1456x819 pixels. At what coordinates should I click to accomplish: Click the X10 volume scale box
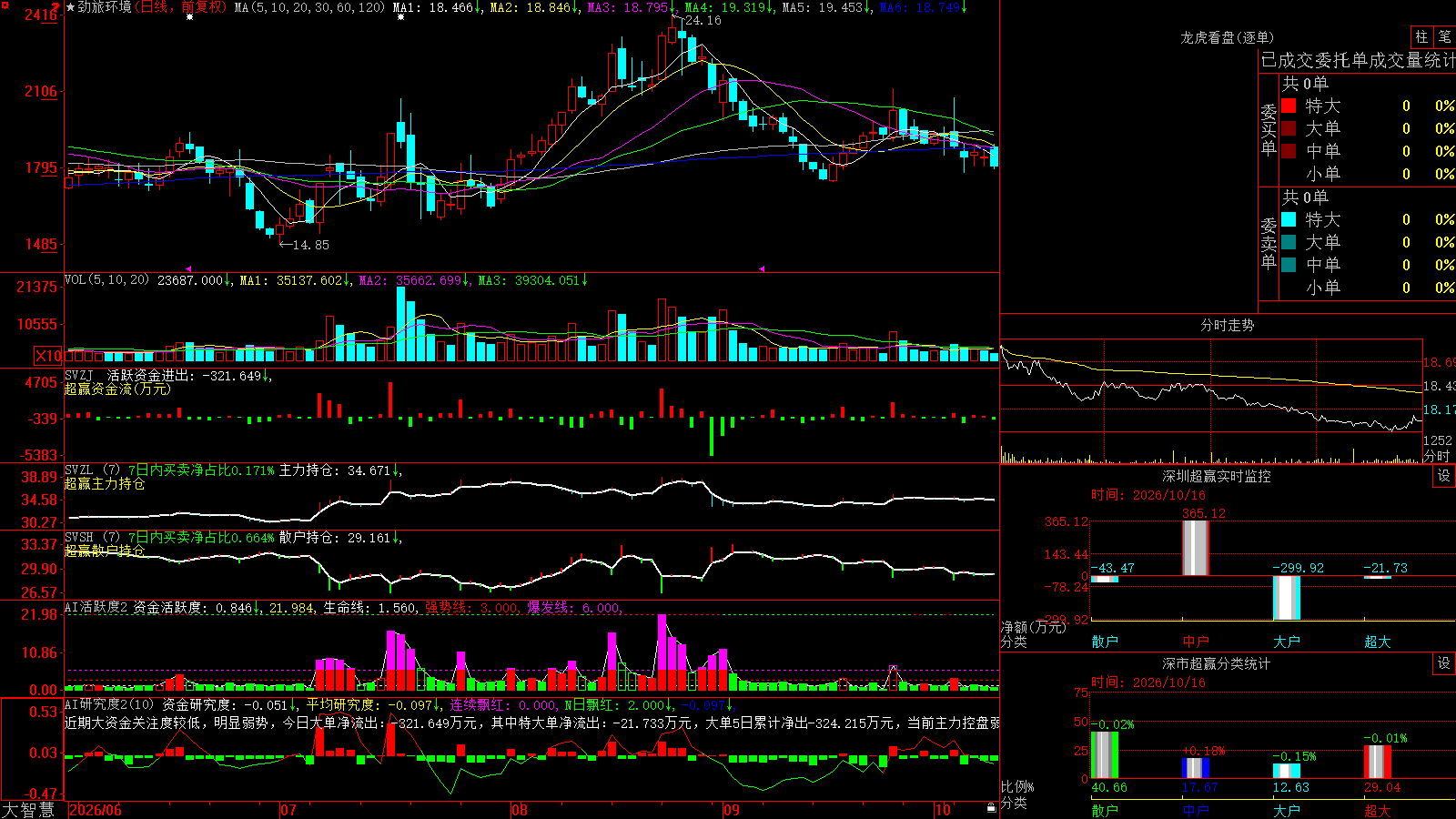coord(48,356)
